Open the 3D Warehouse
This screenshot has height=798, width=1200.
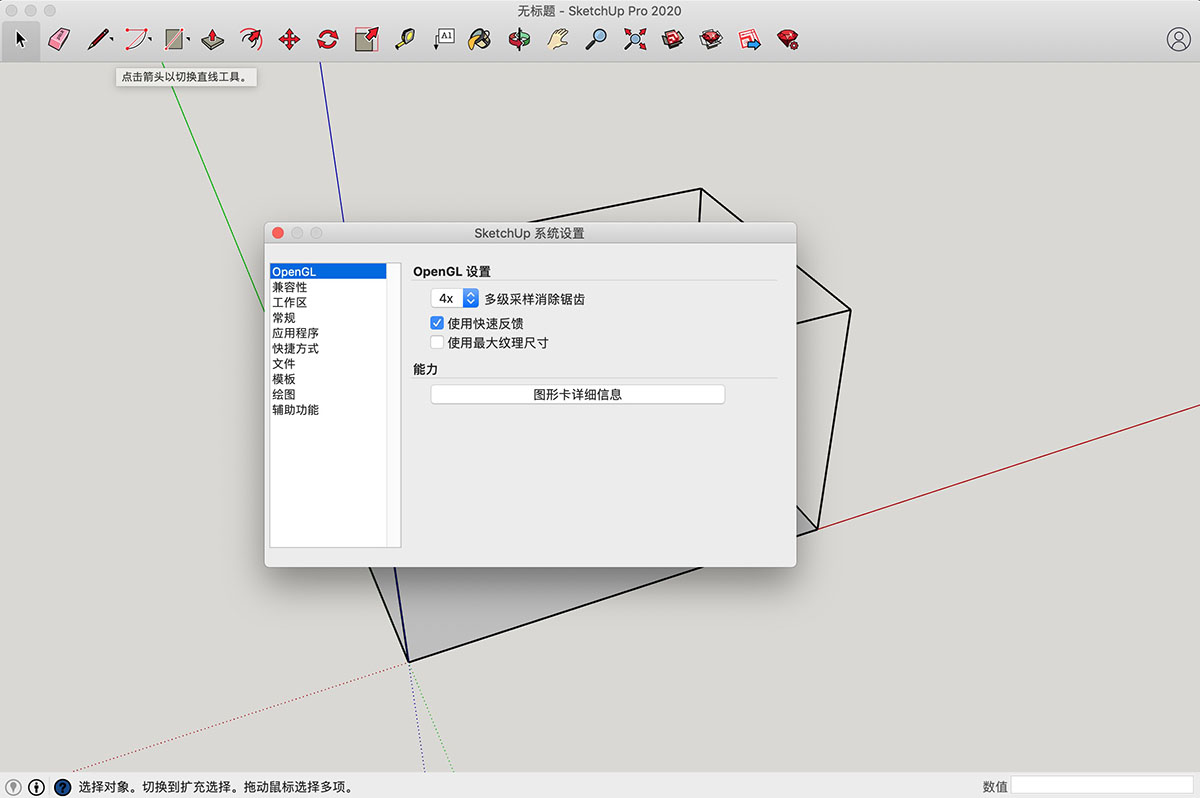coord(673,40)
